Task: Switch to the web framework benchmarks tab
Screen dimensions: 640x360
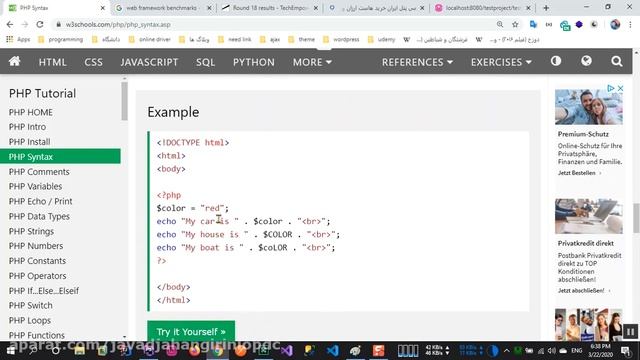Action: coord(163,8)
